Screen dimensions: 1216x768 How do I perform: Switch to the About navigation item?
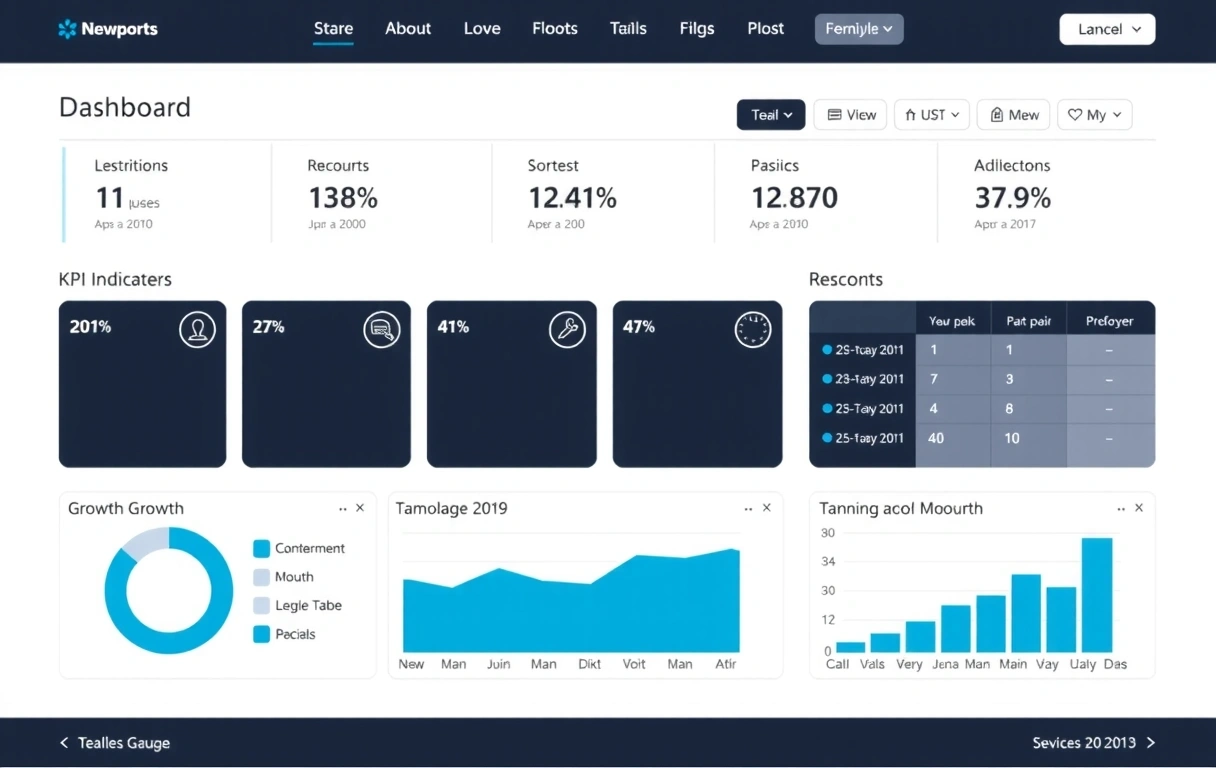(x=408, y=28)
